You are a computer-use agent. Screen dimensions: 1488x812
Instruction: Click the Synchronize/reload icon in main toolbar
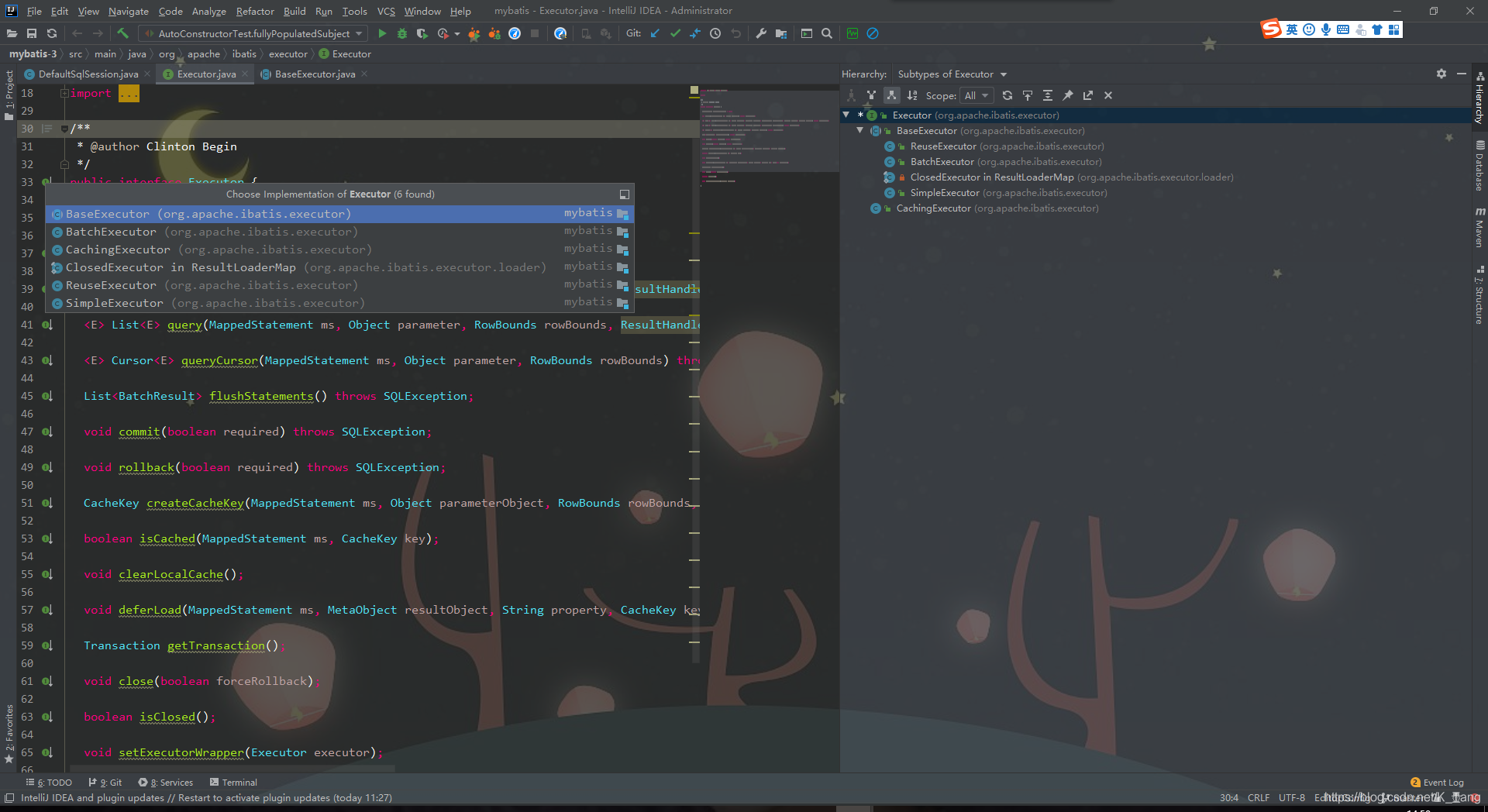tap(52, 33)
